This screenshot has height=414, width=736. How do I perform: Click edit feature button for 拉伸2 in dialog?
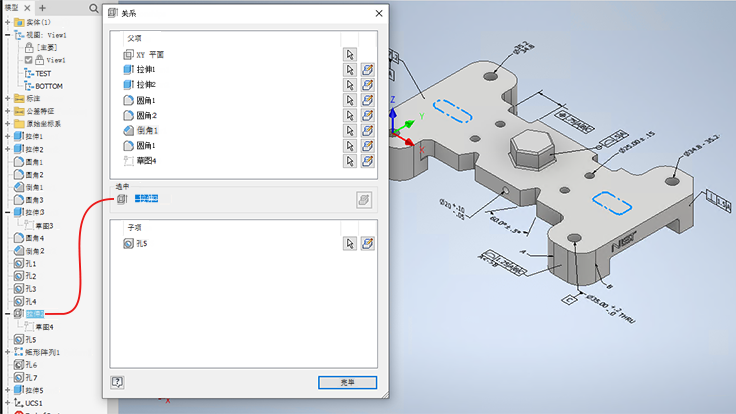368,84
